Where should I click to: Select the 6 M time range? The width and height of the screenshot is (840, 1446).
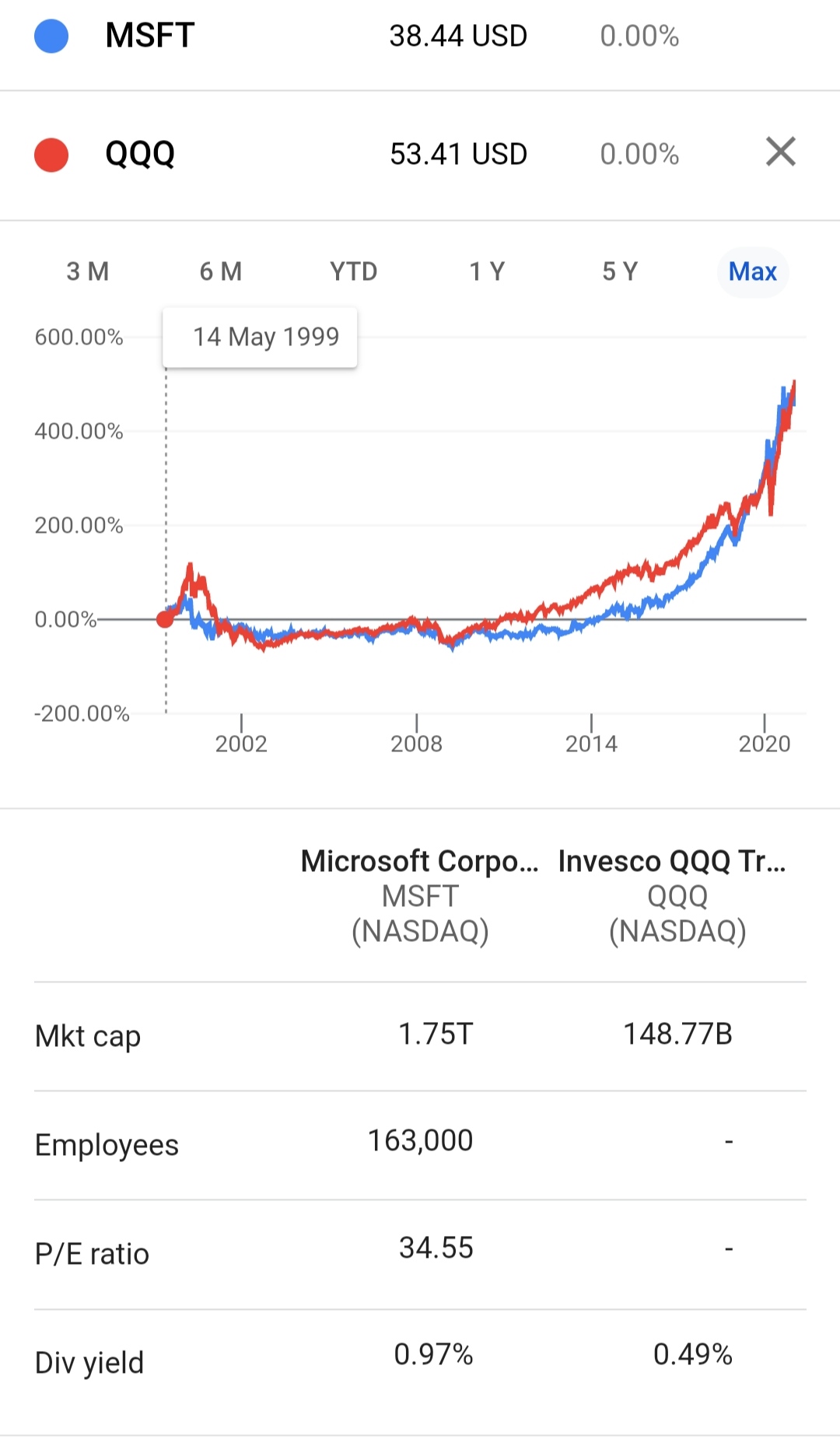tap(221, 271)
